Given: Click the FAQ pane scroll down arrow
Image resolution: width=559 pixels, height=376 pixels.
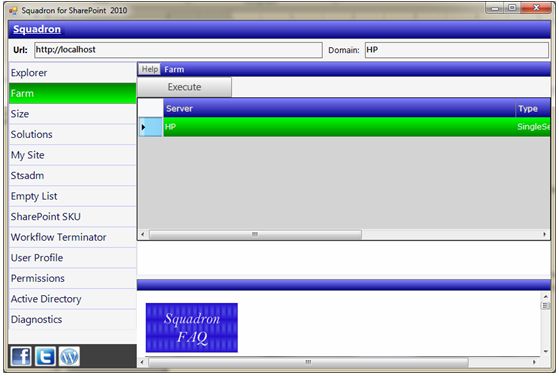Looking at the screenshot, I should coord(545,351).
